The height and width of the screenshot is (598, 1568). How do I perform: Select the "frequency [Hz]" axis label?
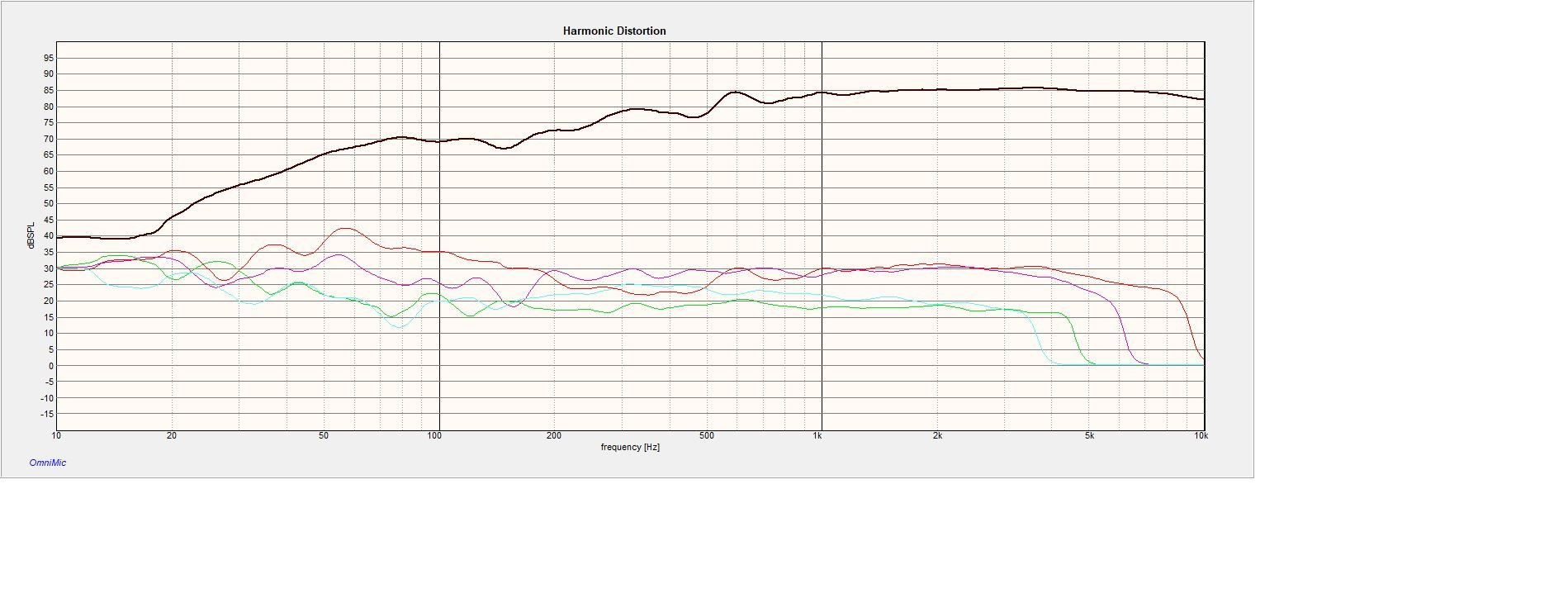click(630, 447)
